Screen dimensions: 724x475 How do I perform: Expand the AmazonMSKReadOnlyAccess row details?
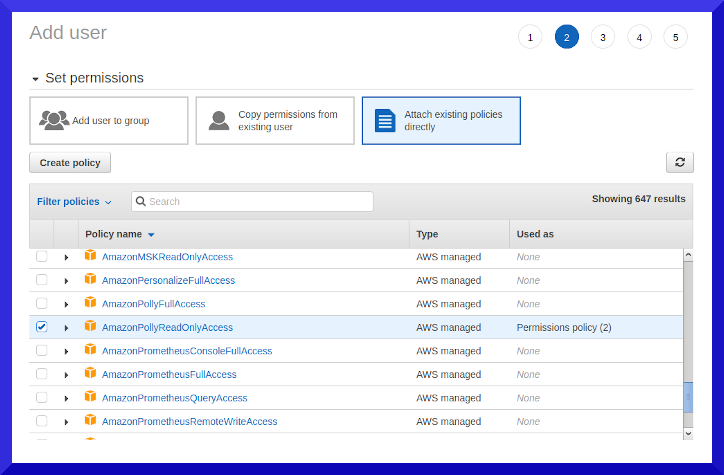click(x=66, y=258)
